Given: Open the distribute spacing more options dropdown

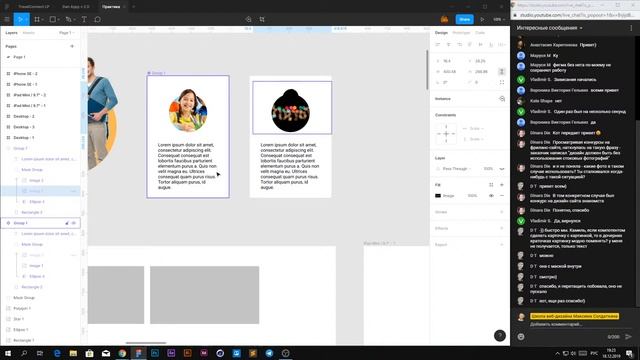Looking at the screenshot, I should coord(502,44).
